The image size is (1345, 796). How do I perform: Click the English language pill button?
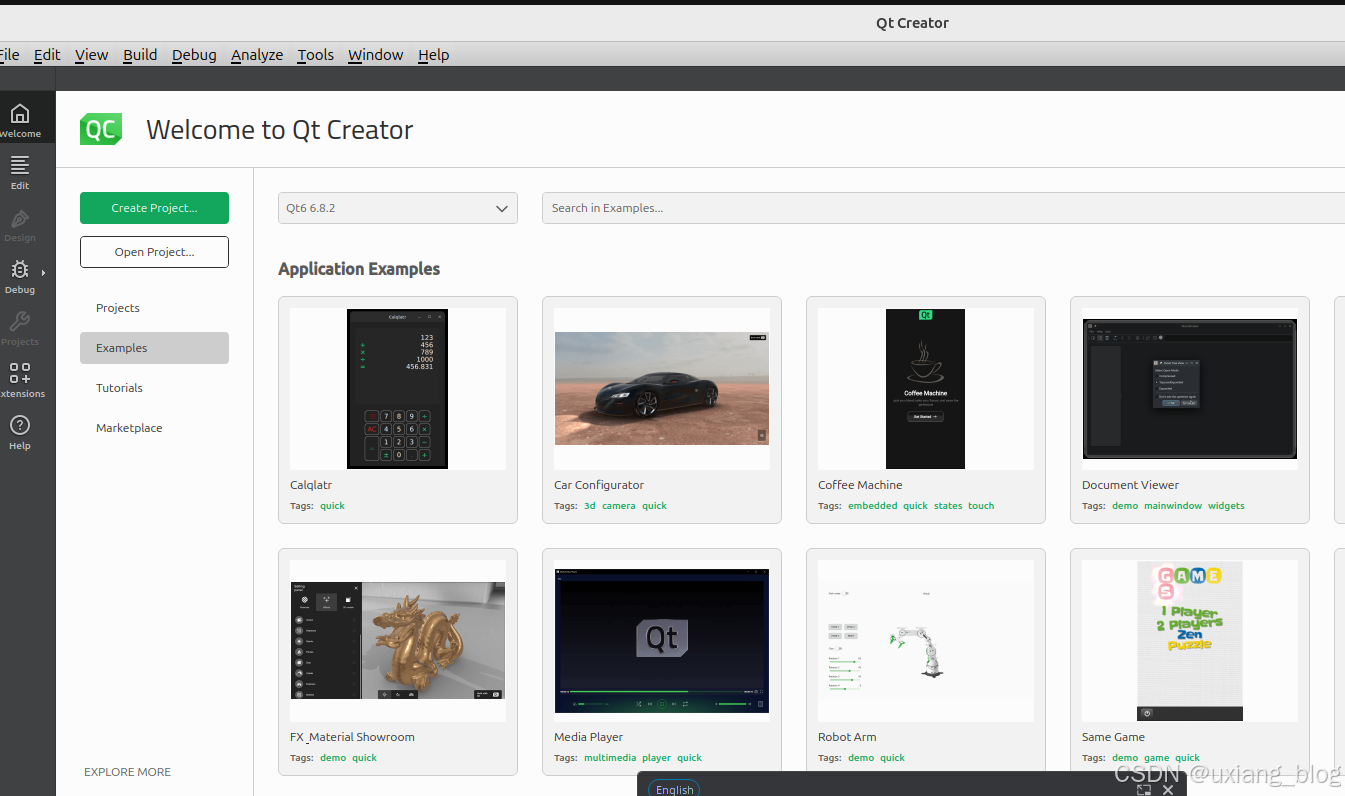click(674, 789)
